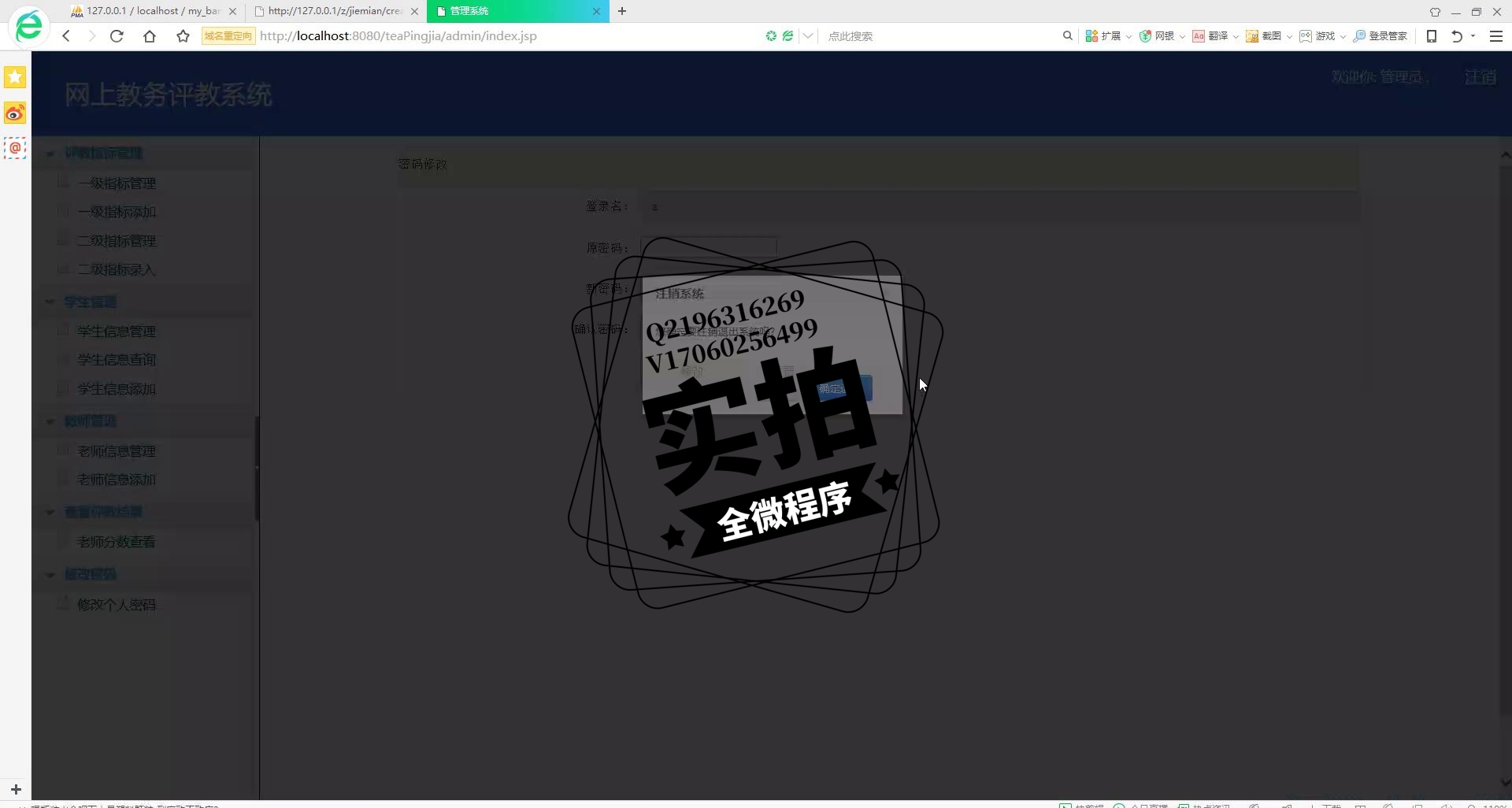Viewport: 1512px width, 808px height.
Task: Confirm logout with the blue 确定 button
Action: tap(844, 388)
